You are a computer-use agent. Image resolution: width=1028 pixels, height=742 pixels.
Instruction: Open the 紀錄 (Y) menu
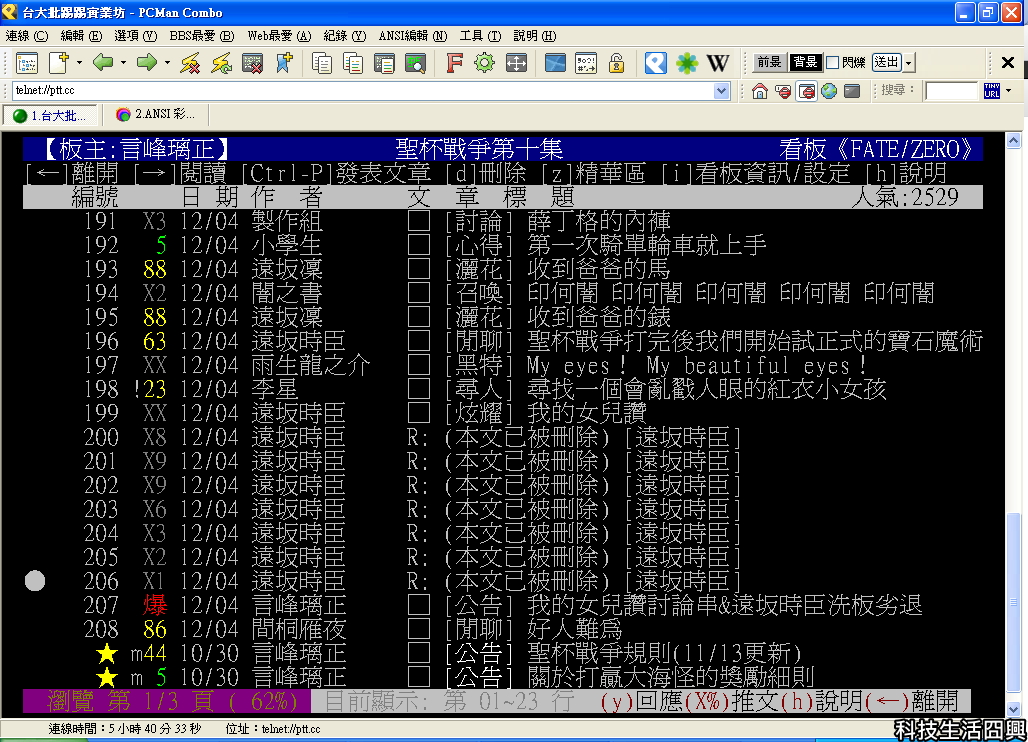[x=344, y=35]
